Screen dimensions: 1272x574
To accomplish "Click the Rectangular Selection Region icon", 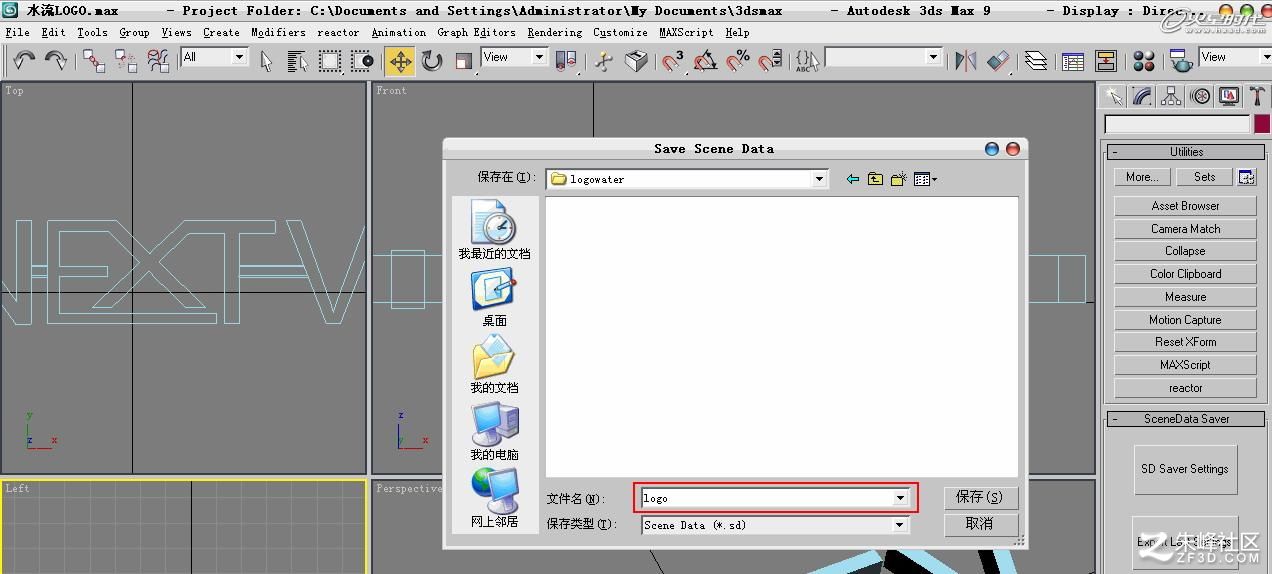I will (x=330, y=61).
